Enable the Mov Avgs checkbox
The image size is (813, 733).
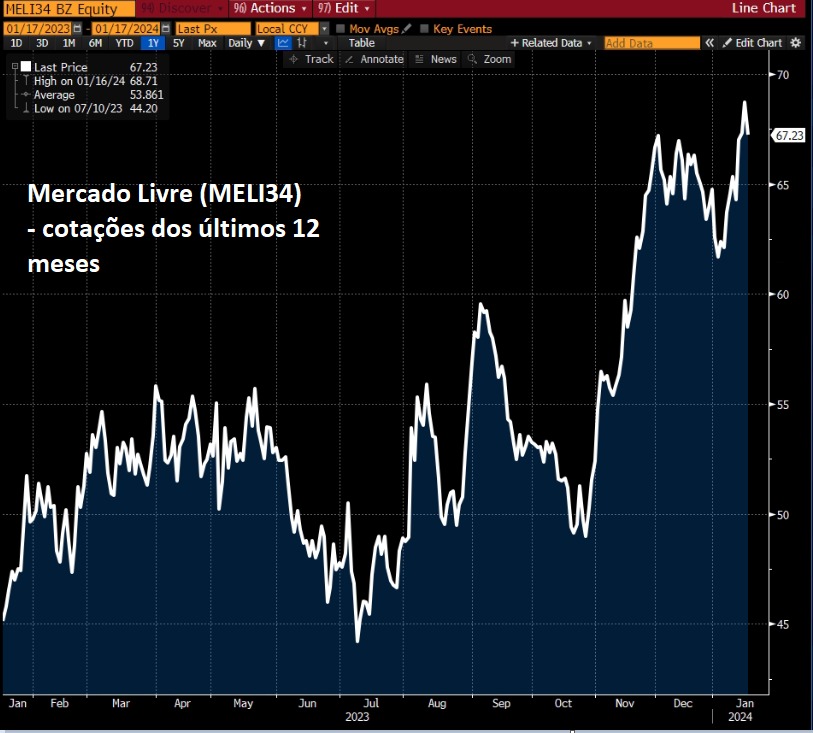(340, 29)
